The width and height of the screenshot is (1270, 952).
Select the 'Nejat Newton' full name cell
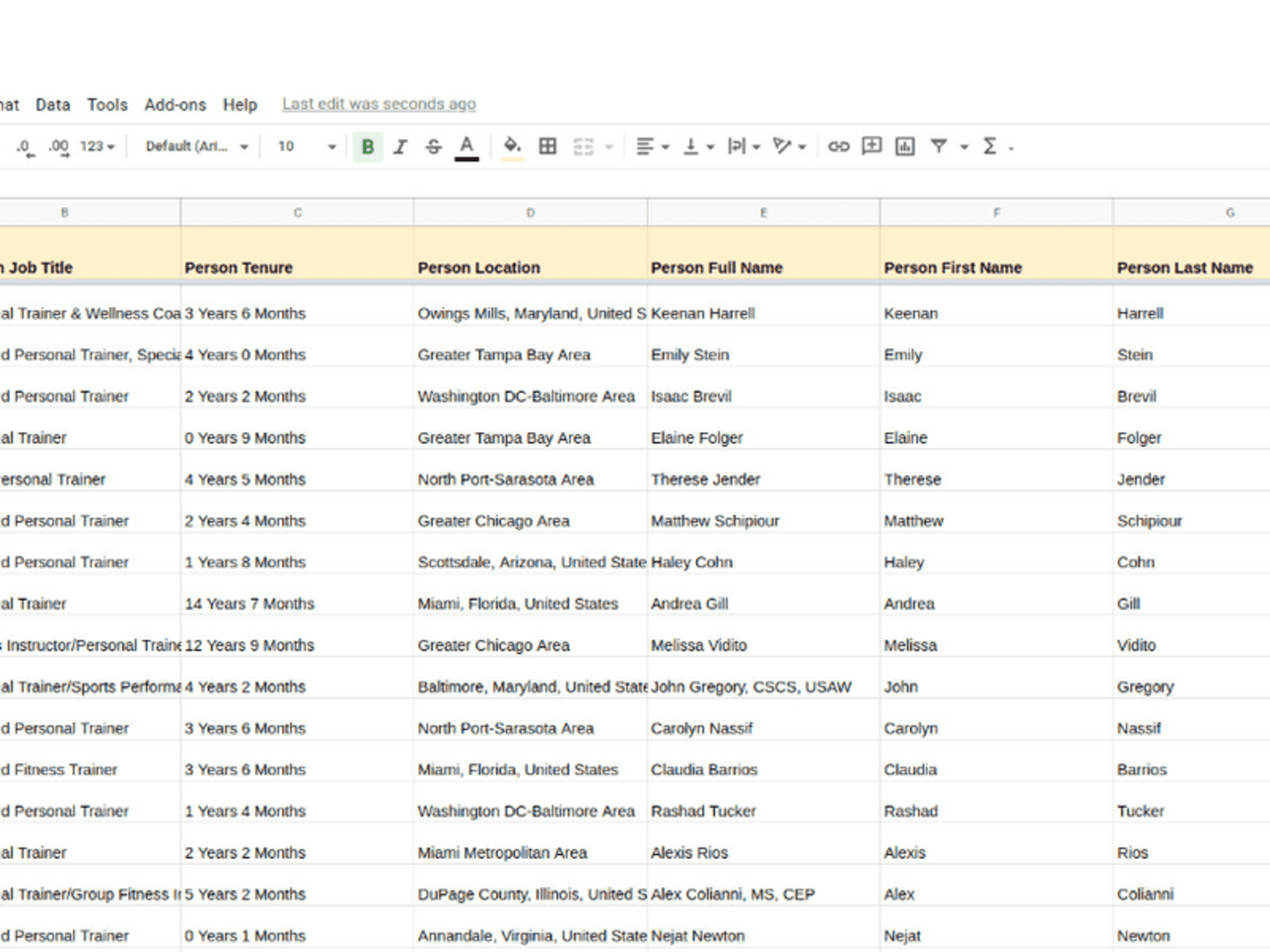pos(764,927)
